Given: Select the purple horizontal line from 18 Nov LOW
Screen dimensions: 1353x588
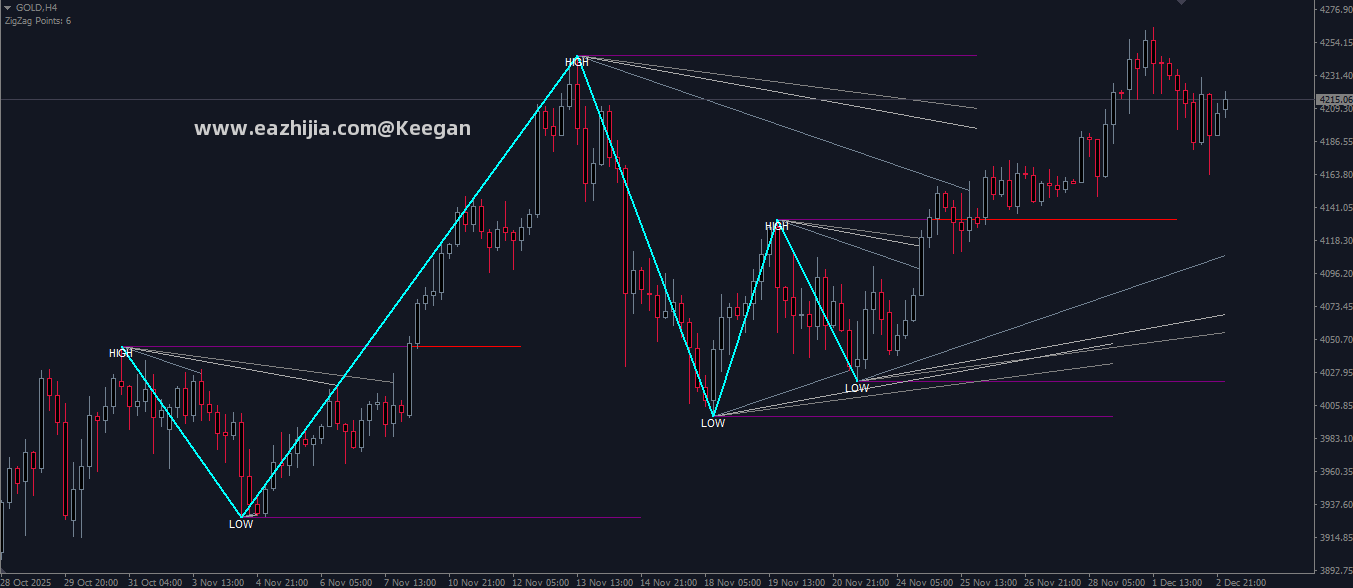Looking at the screenshot, I should [913, 416].
